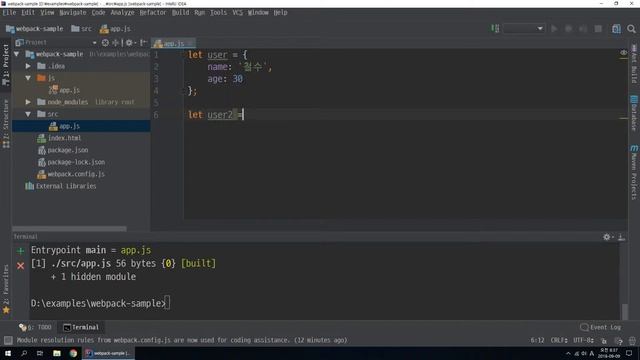Toggle the tool window quick access icon
Image resolution: width=640 pixels, height=360 pixels.
[8, 340]
